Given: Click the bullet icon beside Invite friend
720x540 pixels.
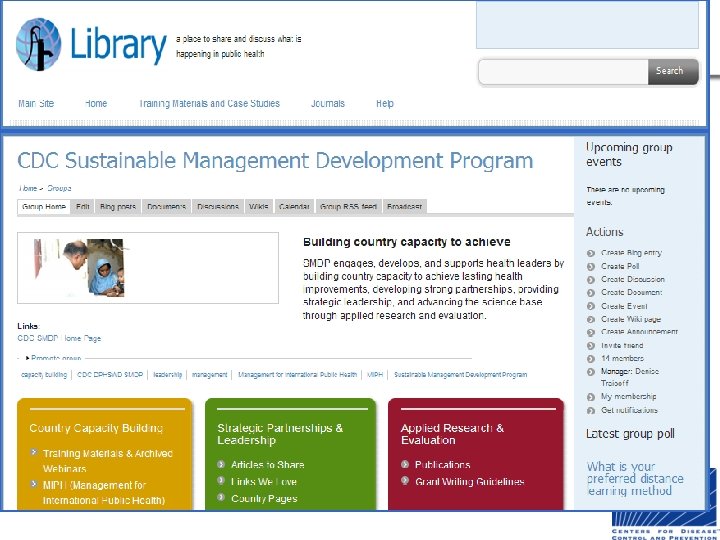Looking at the screenshot, I should (591, 346).
